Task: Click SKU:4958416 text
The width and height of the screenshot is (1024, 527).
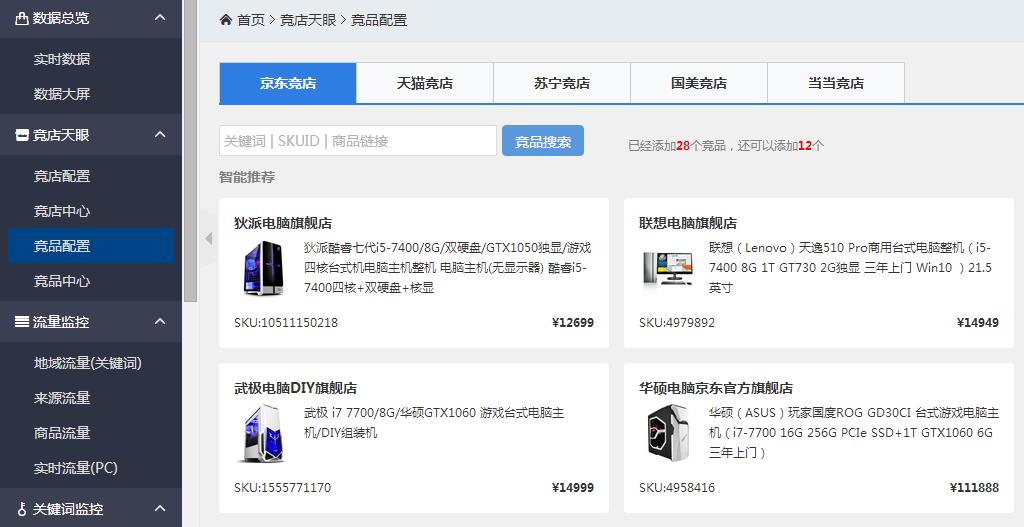Action: click(677, 488)
